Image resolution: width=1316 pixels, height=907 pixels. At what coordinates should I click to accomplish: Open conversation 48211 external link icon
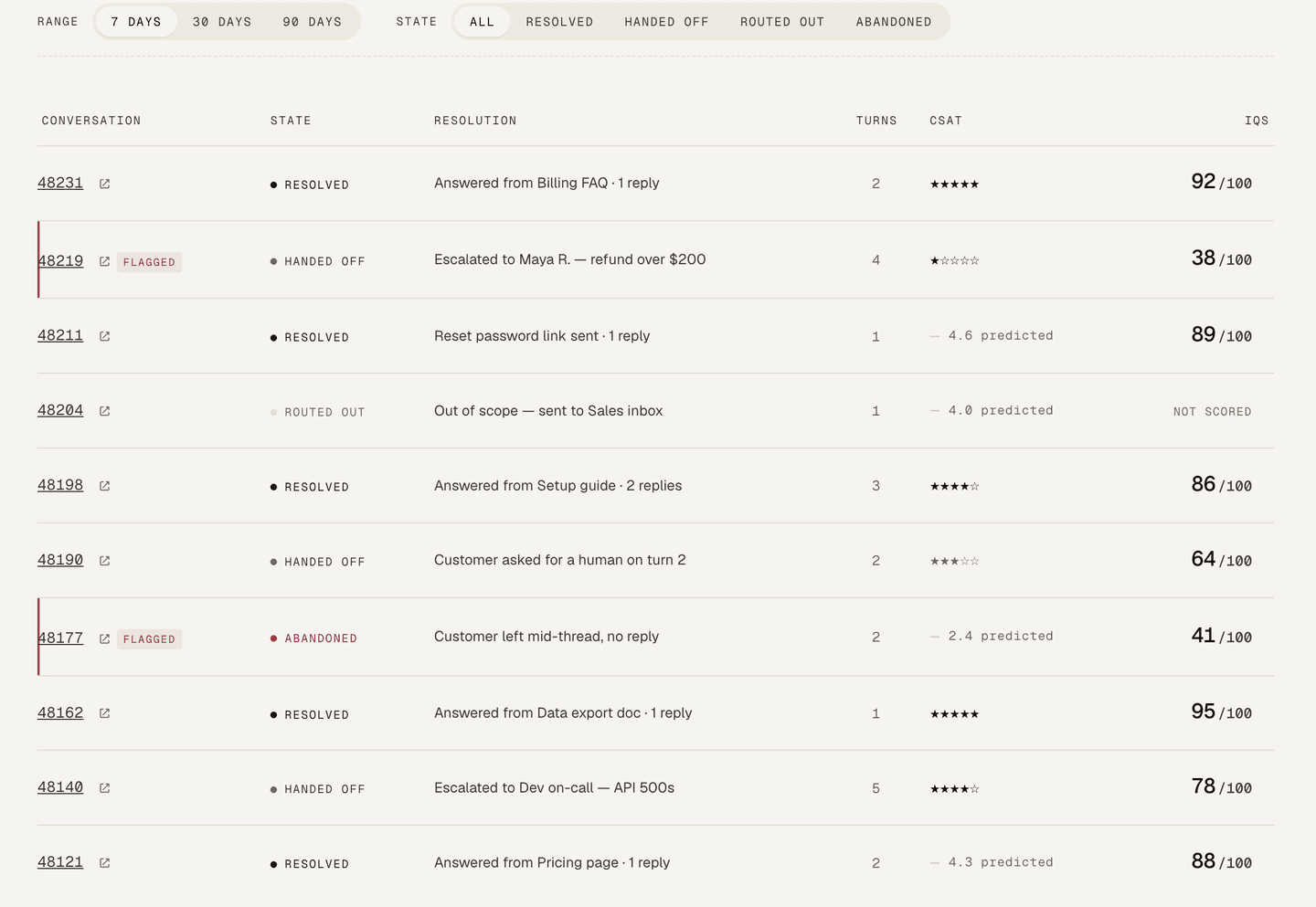[x=104, y=336]
